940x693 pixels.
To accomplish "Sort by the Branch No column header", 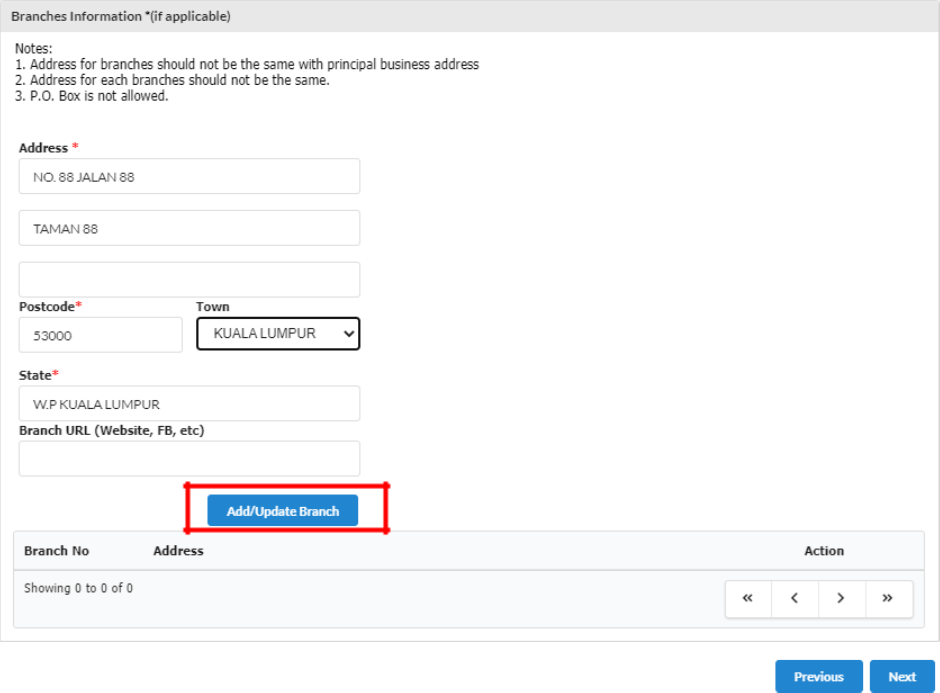I will coord(57,551).
